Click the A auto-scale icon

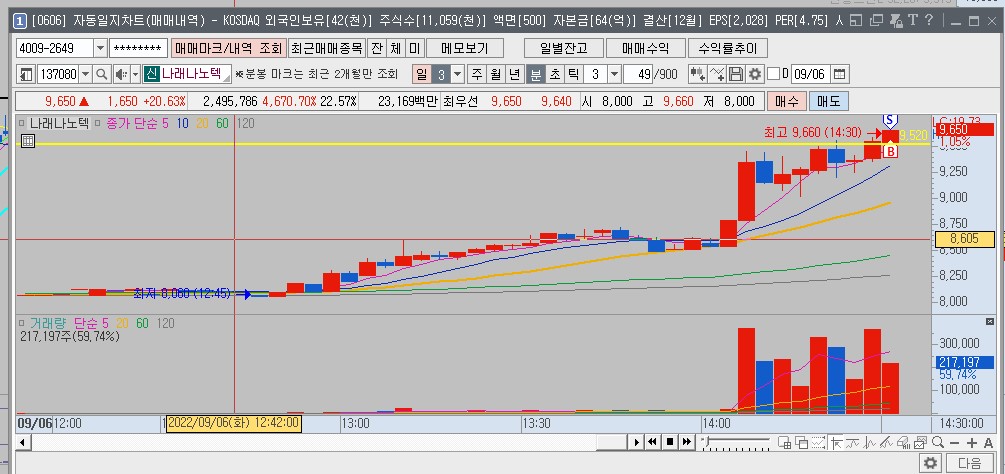pyautogui.click(x=988, y=443)
